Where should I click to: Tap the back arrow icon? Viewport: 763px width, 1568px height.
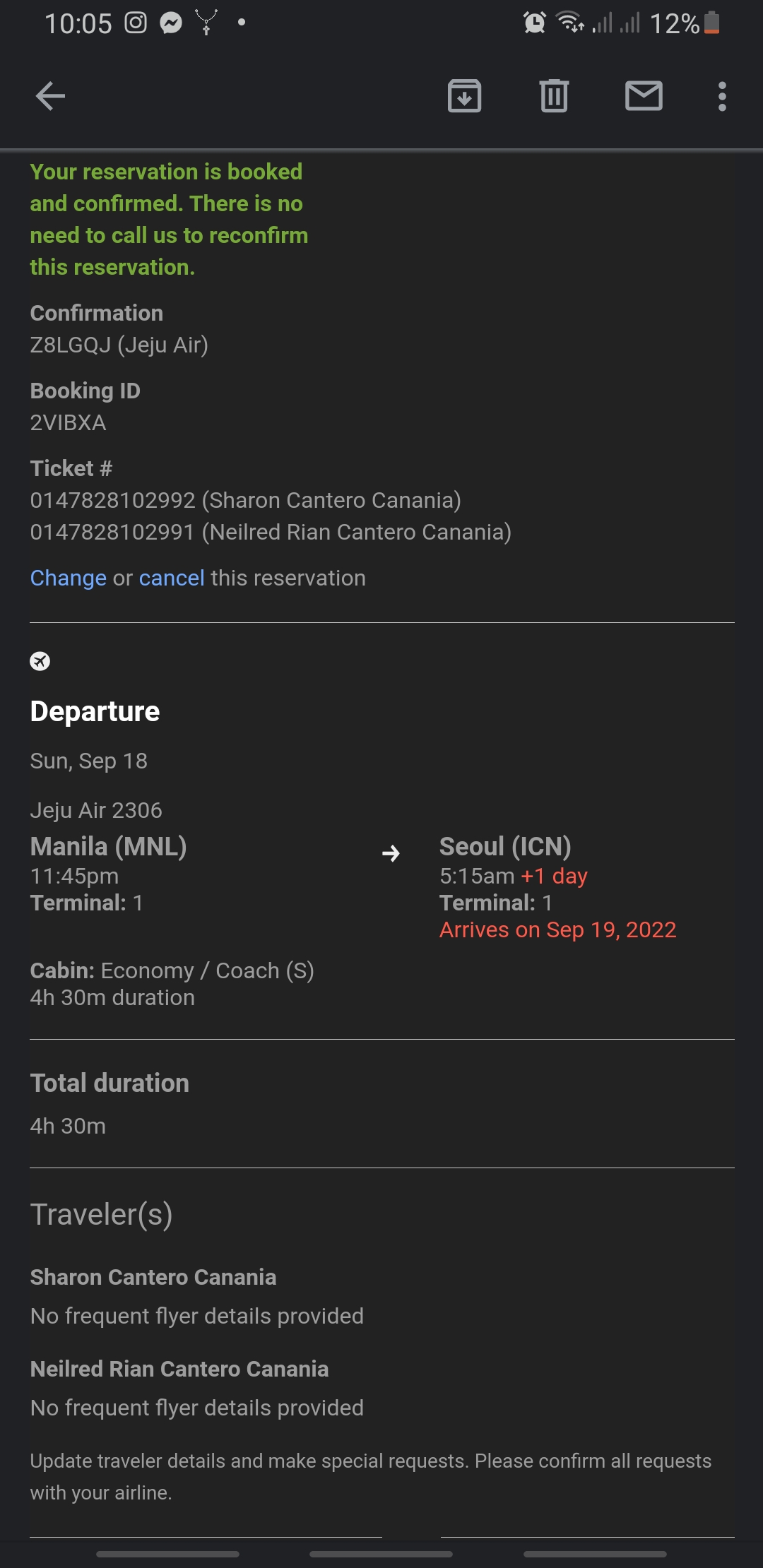tap(50, 96)
